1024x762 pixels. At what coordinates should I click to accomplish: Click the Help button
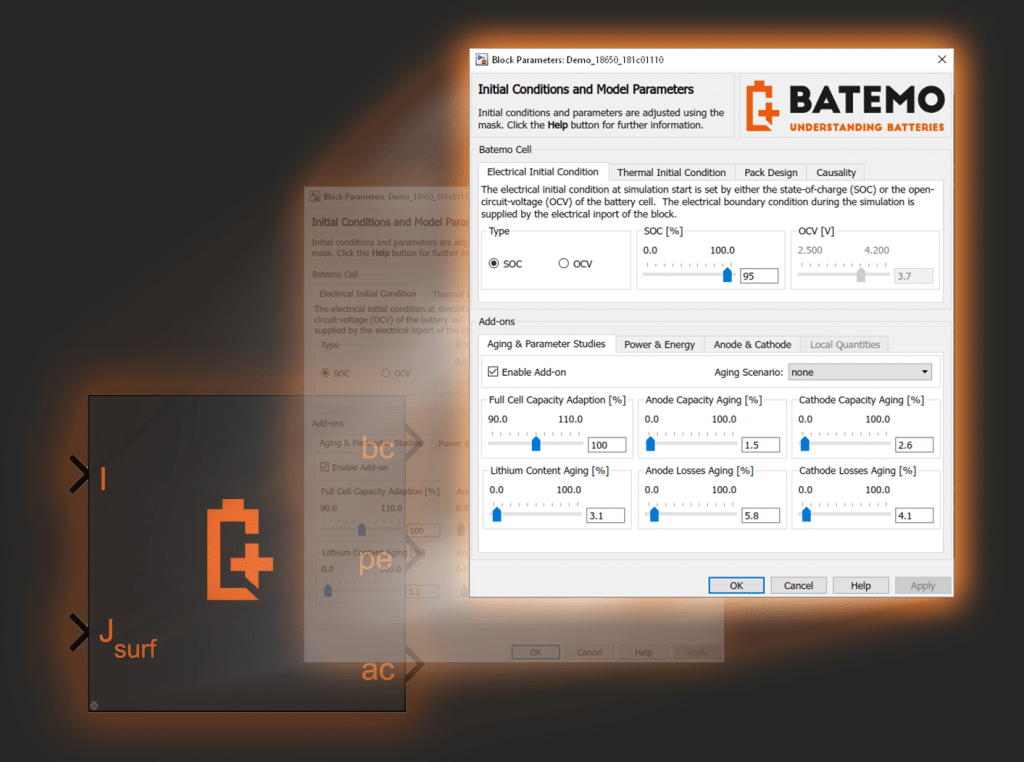point(860,585)
